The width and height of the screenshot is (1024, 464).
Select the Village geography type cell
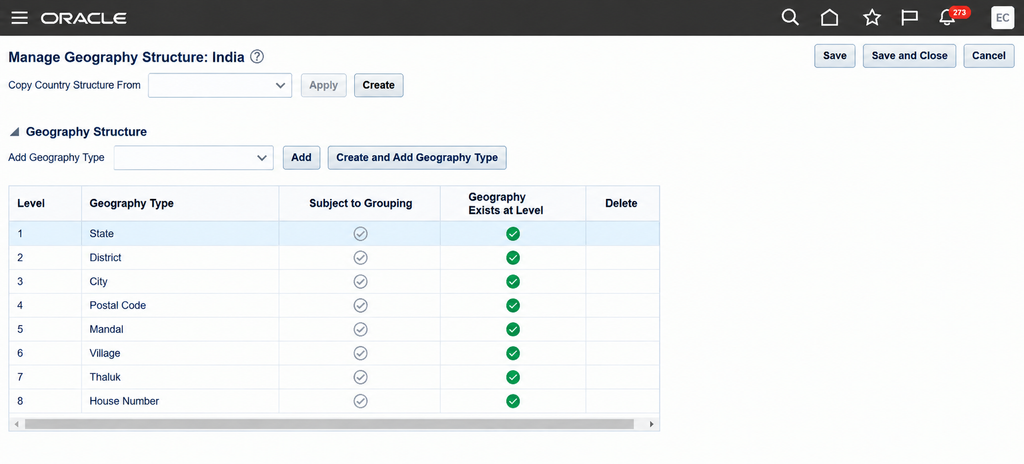(x=180, y=353)
